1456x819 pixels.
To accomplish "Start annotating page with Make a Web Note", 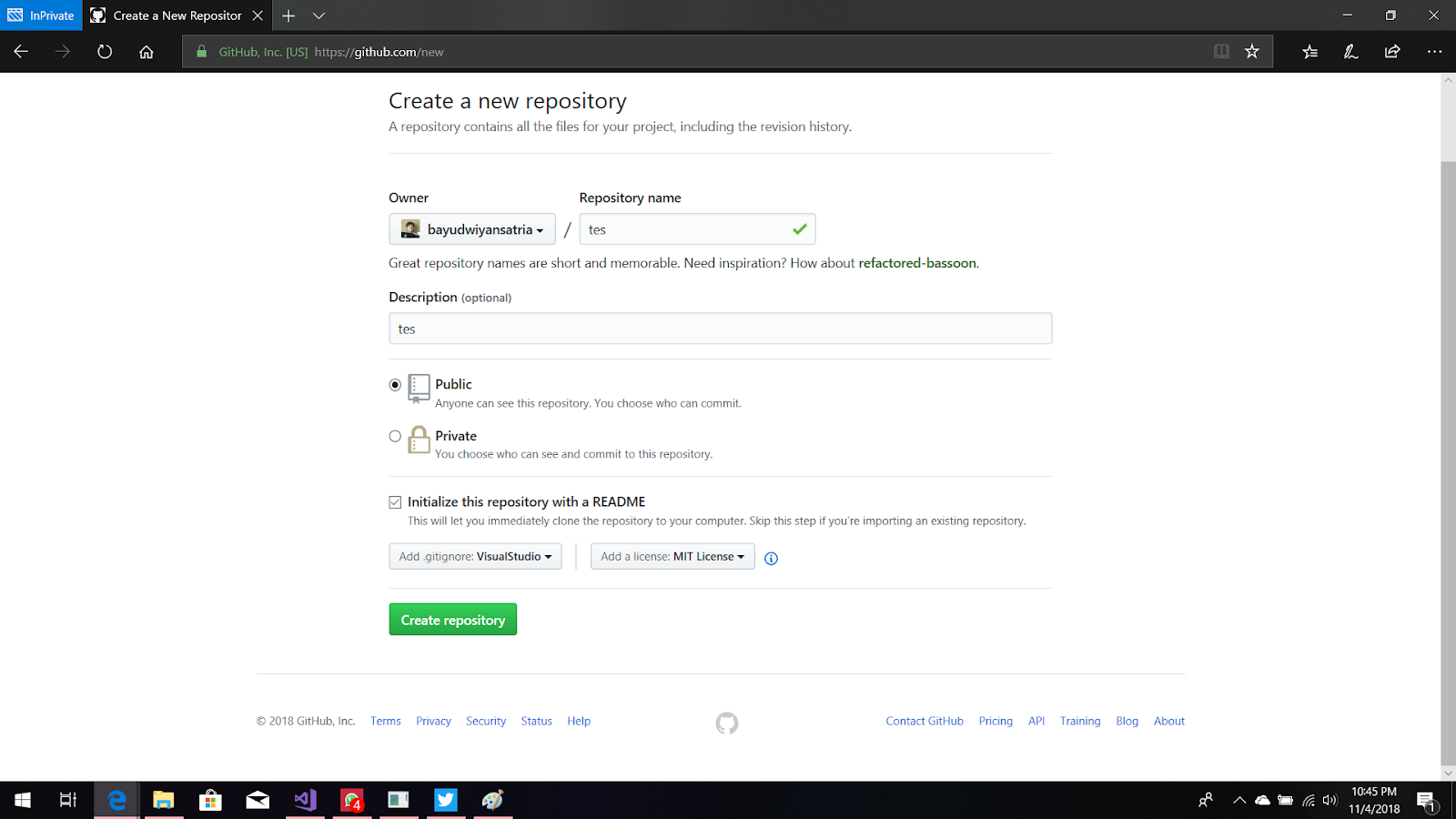I will [x=1350, y=52].
